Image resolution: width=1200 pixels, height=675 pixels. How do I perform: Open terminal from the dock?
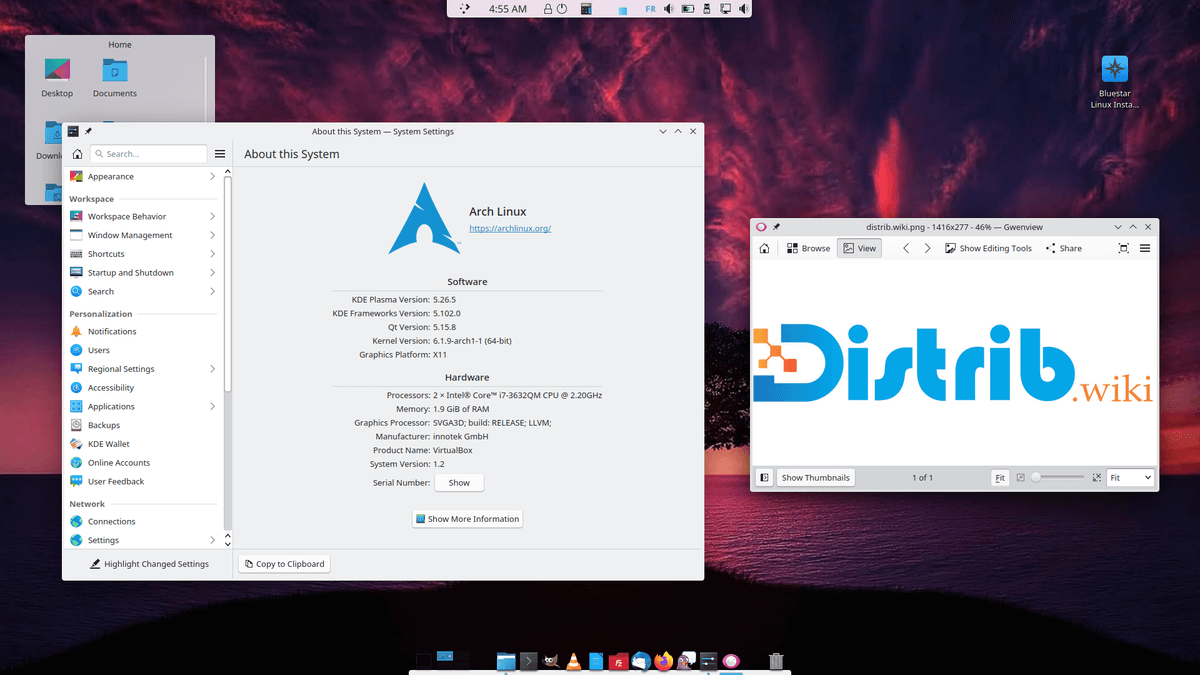tap(528, 661)
